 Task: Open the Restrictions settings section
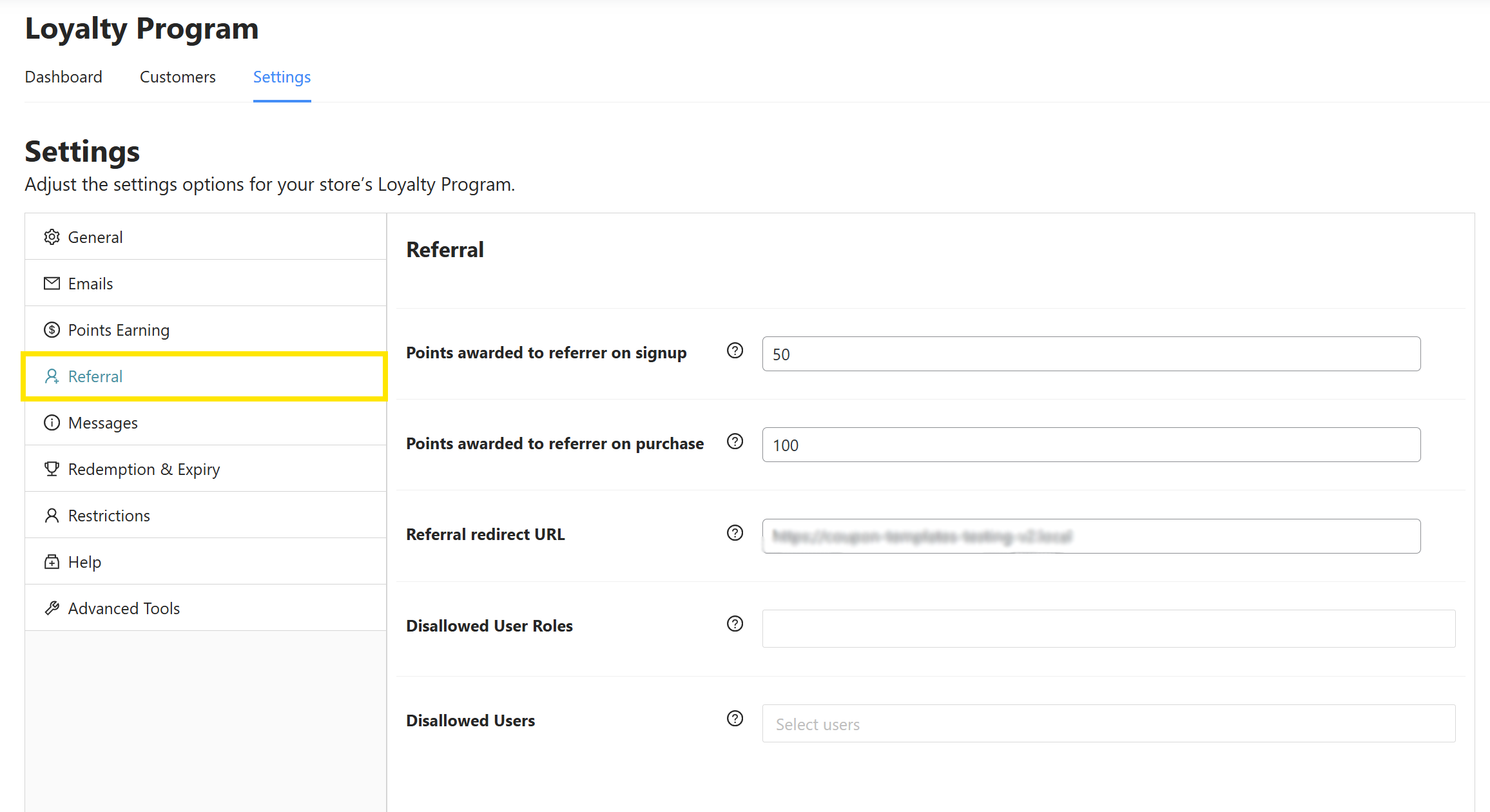pyautogui.click(x=109, y=516)
